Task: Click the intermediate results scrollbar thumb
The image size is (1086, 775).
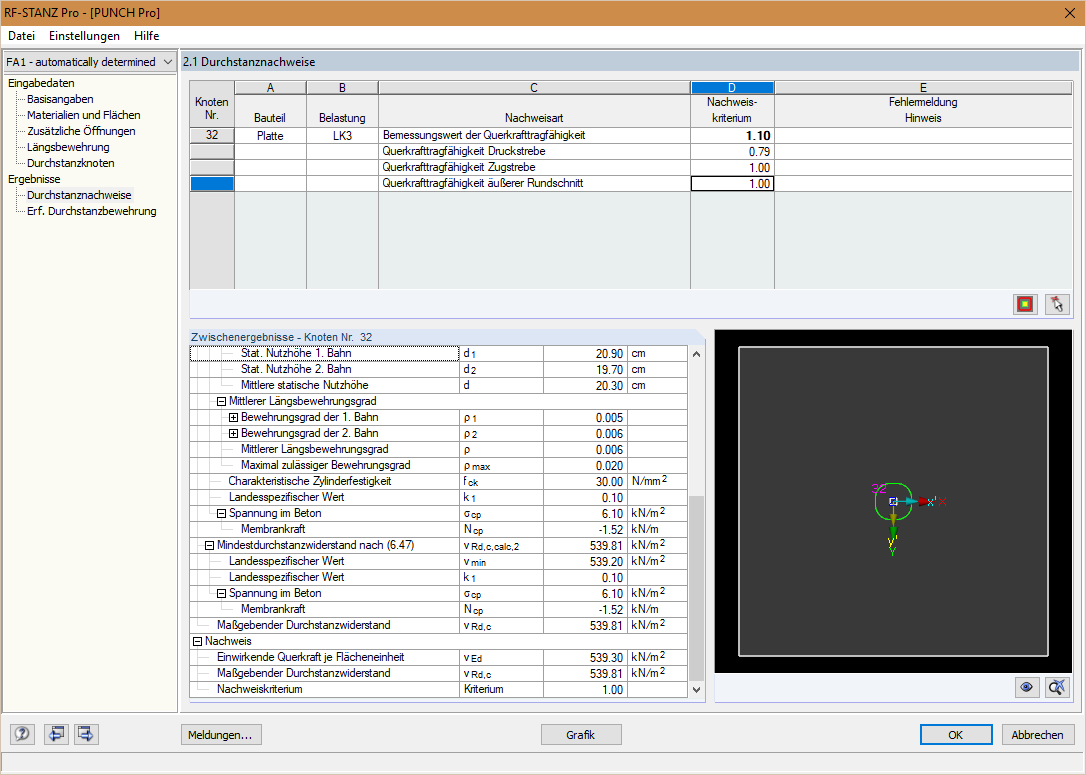Action: pos(696,587)
